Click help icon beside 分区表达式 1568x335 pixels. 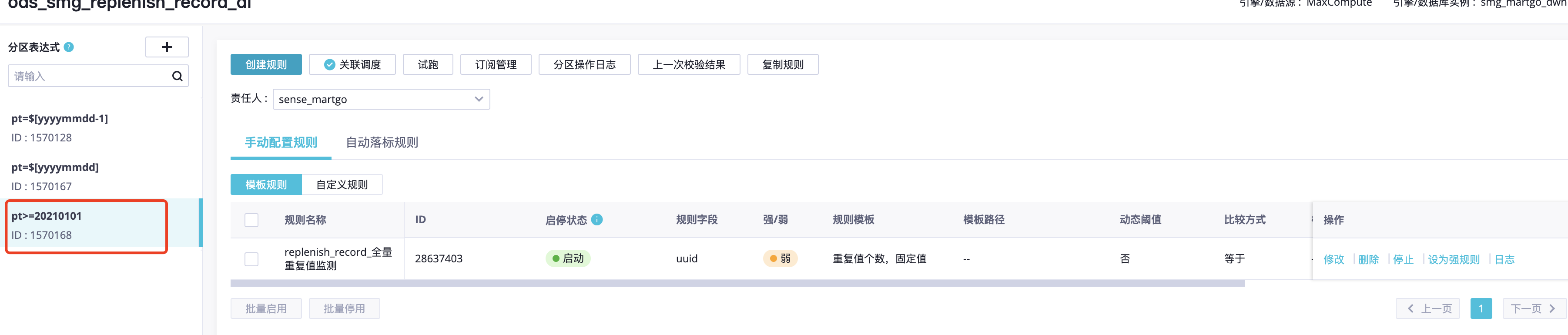coord(69,47)
